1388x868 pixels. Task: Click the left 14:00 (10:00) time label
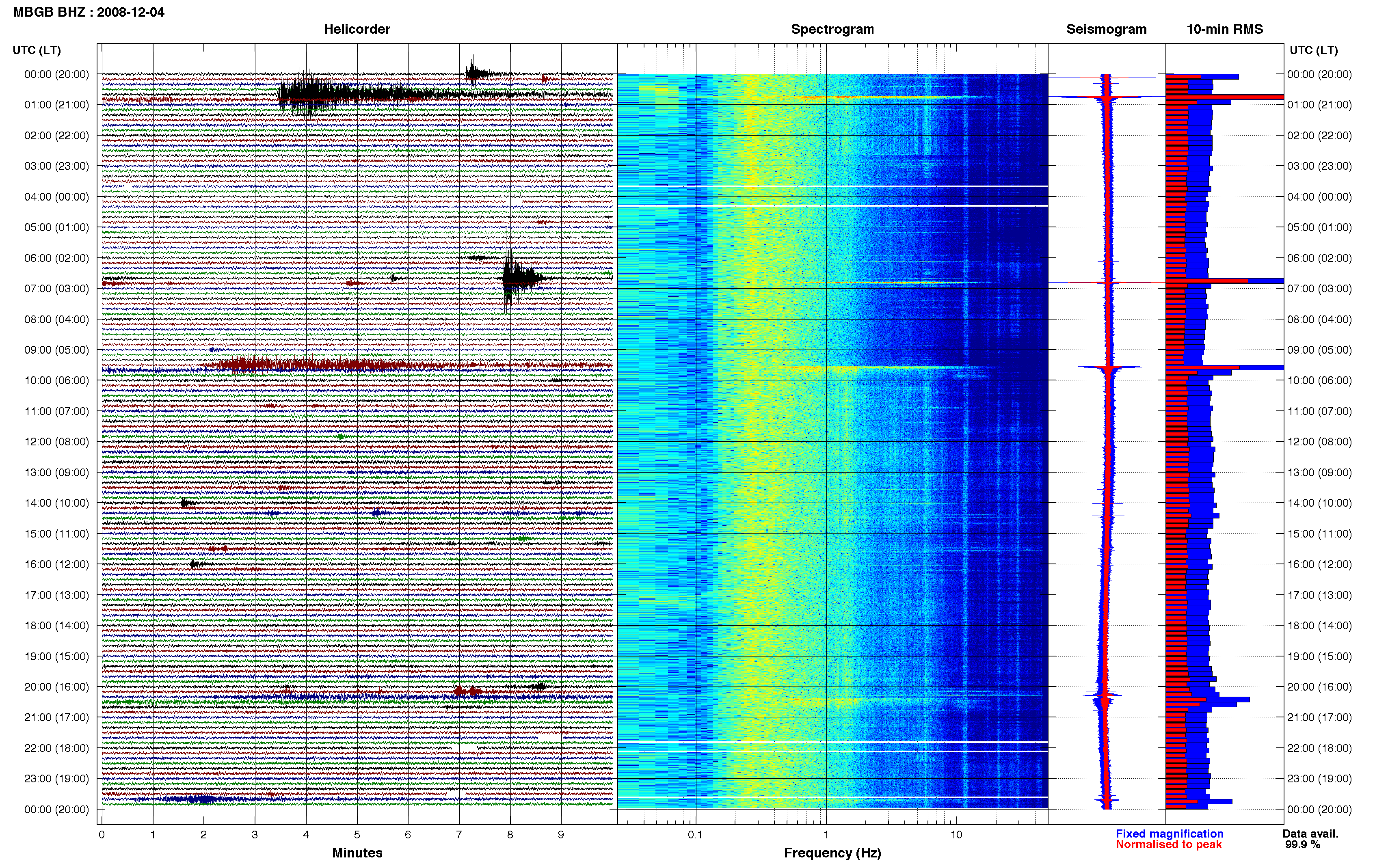(x=56, y=503)
